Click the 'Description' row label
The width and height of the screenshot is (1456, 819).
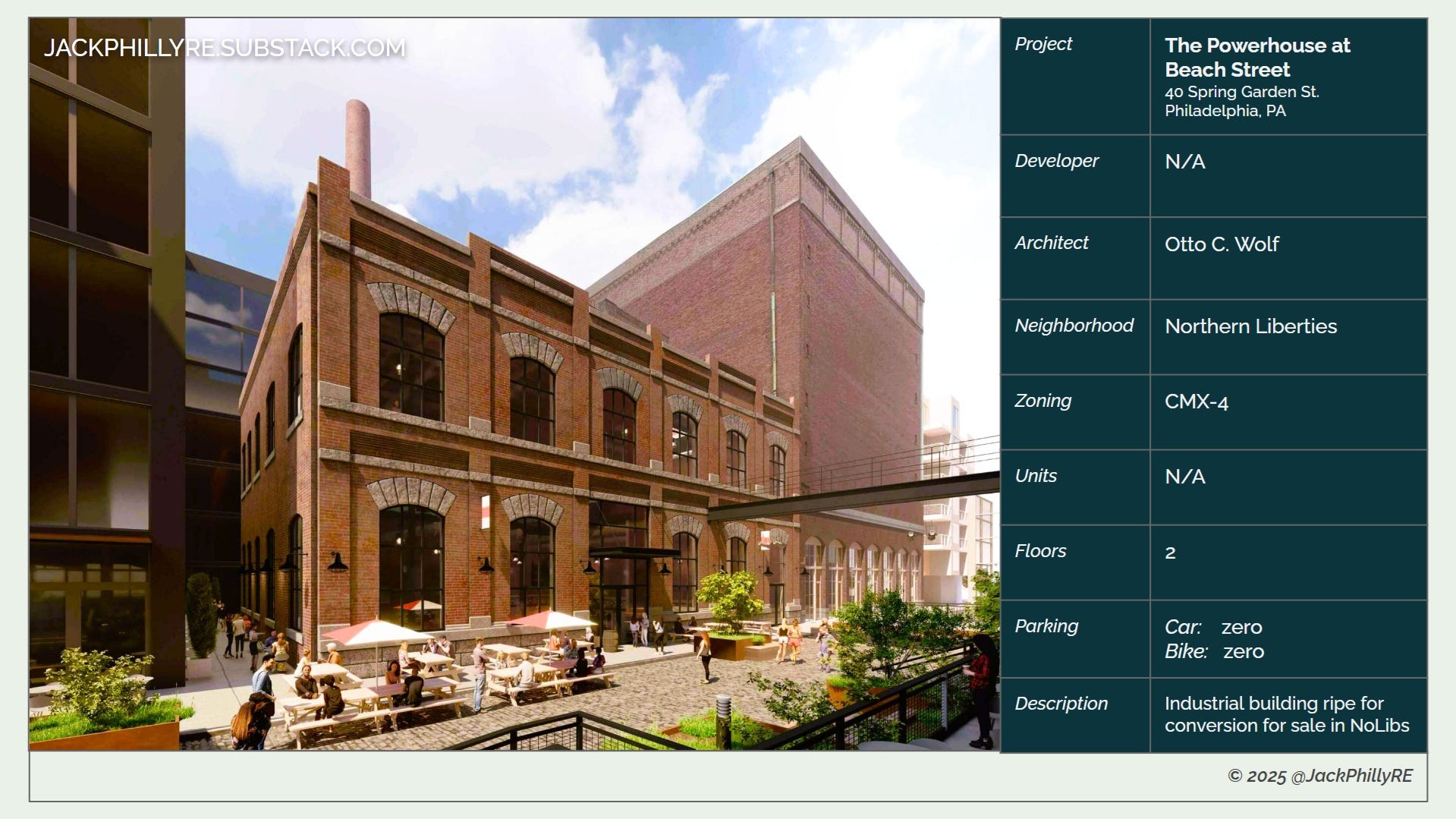click(1061, 704)
